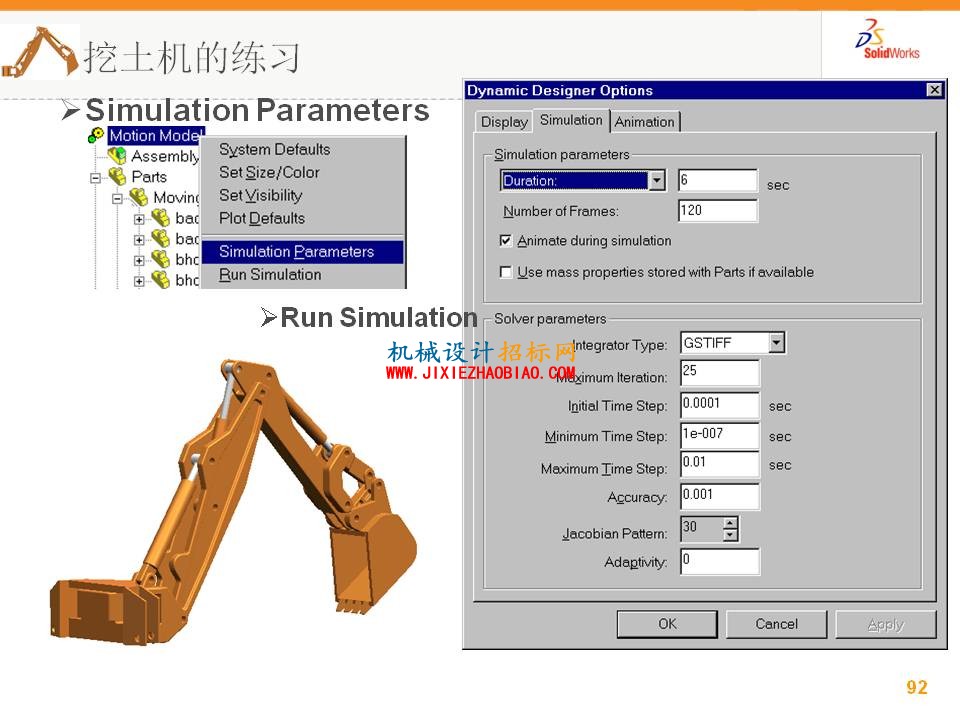960x720 pixels.
Task: Collapse the Parts tree node
Action: click(x=96, y=178)
